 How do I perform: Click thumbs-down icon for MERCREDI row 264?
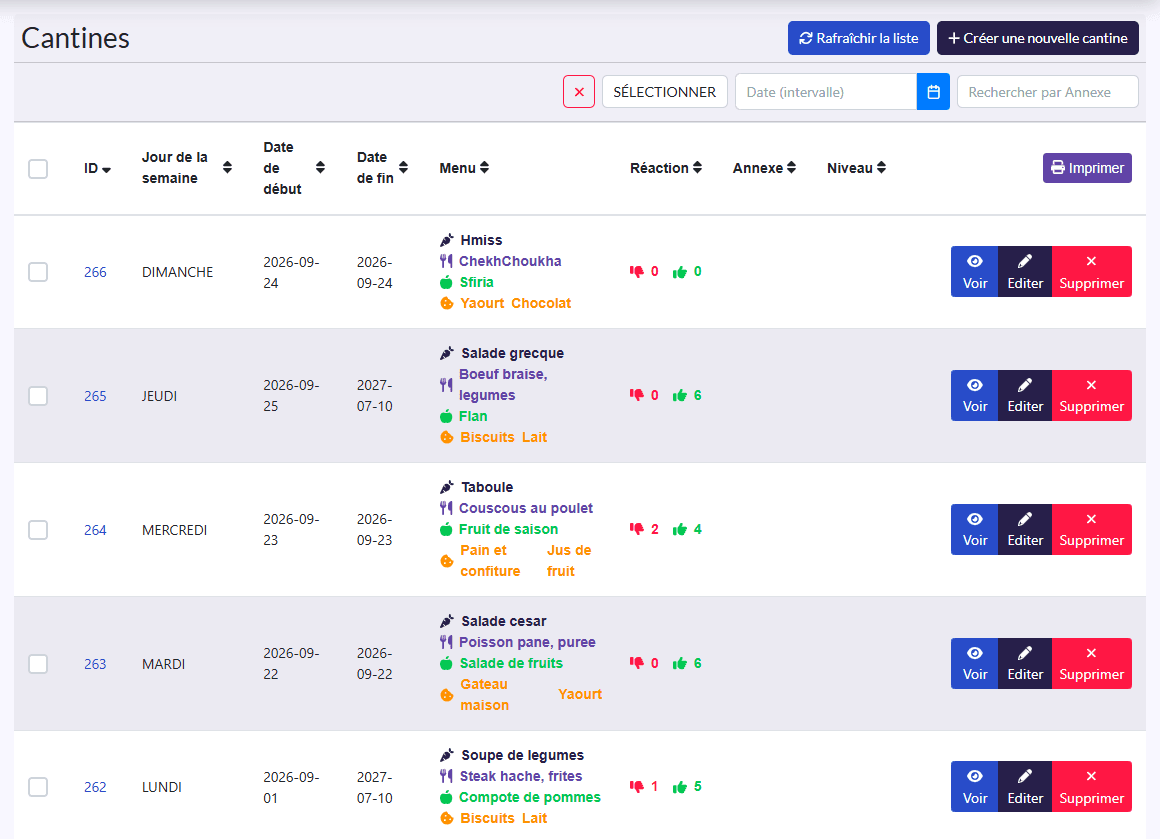tap(636, 529)
